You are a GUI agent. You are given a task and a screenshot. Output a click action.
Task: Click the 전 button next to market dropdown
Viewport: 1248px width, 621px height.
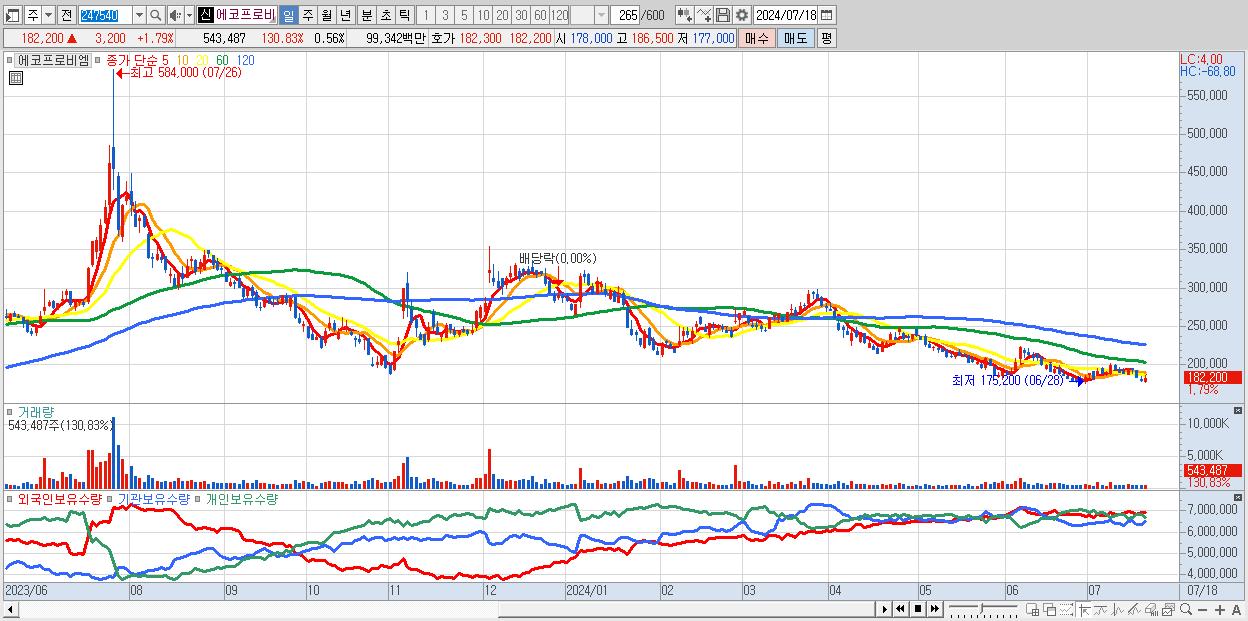click(x=67, y=15)
